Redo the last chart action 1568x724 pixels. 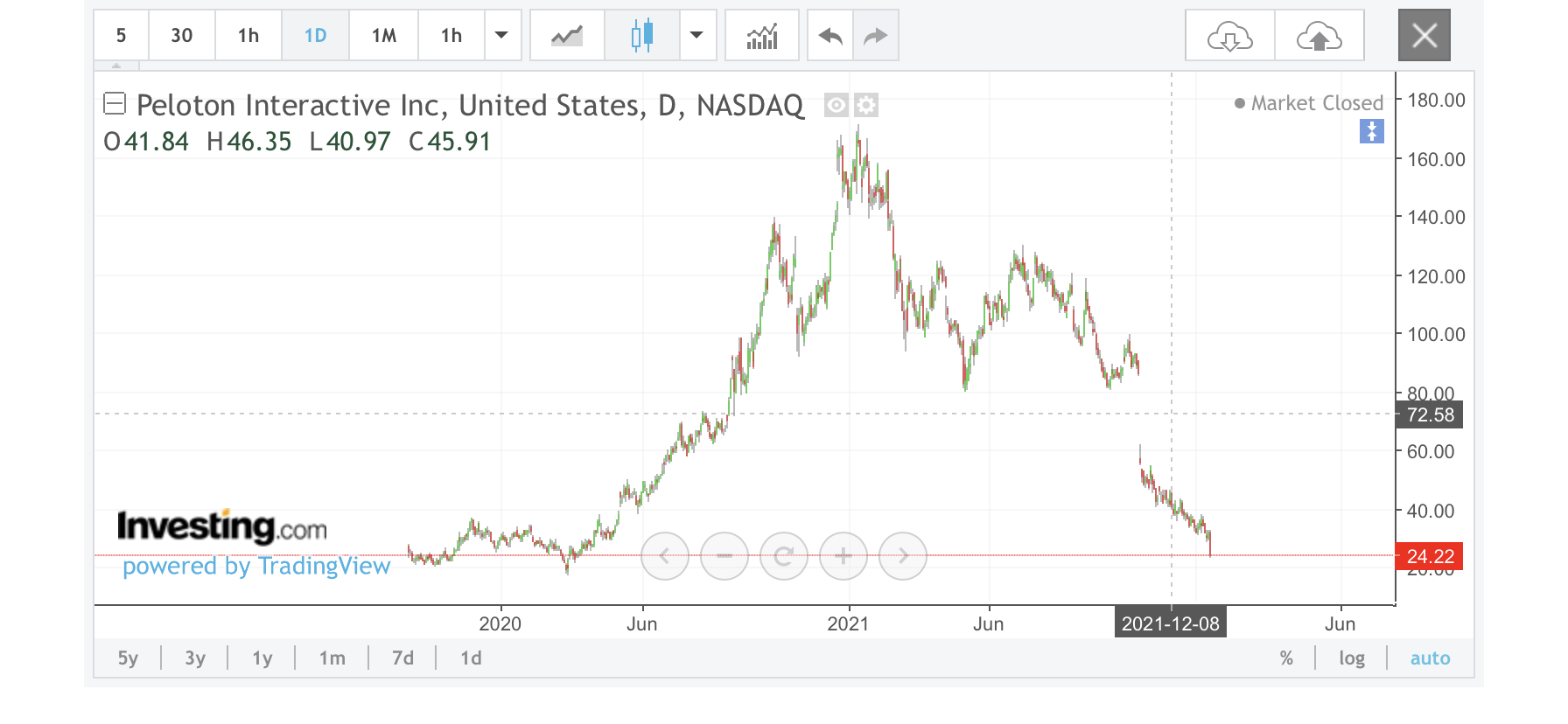click(x=876, y=36)
